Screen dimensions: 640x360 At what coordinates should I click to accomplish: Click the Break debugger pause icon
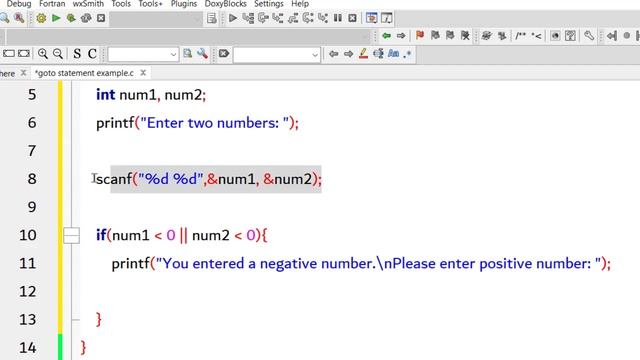click(338, 18)
